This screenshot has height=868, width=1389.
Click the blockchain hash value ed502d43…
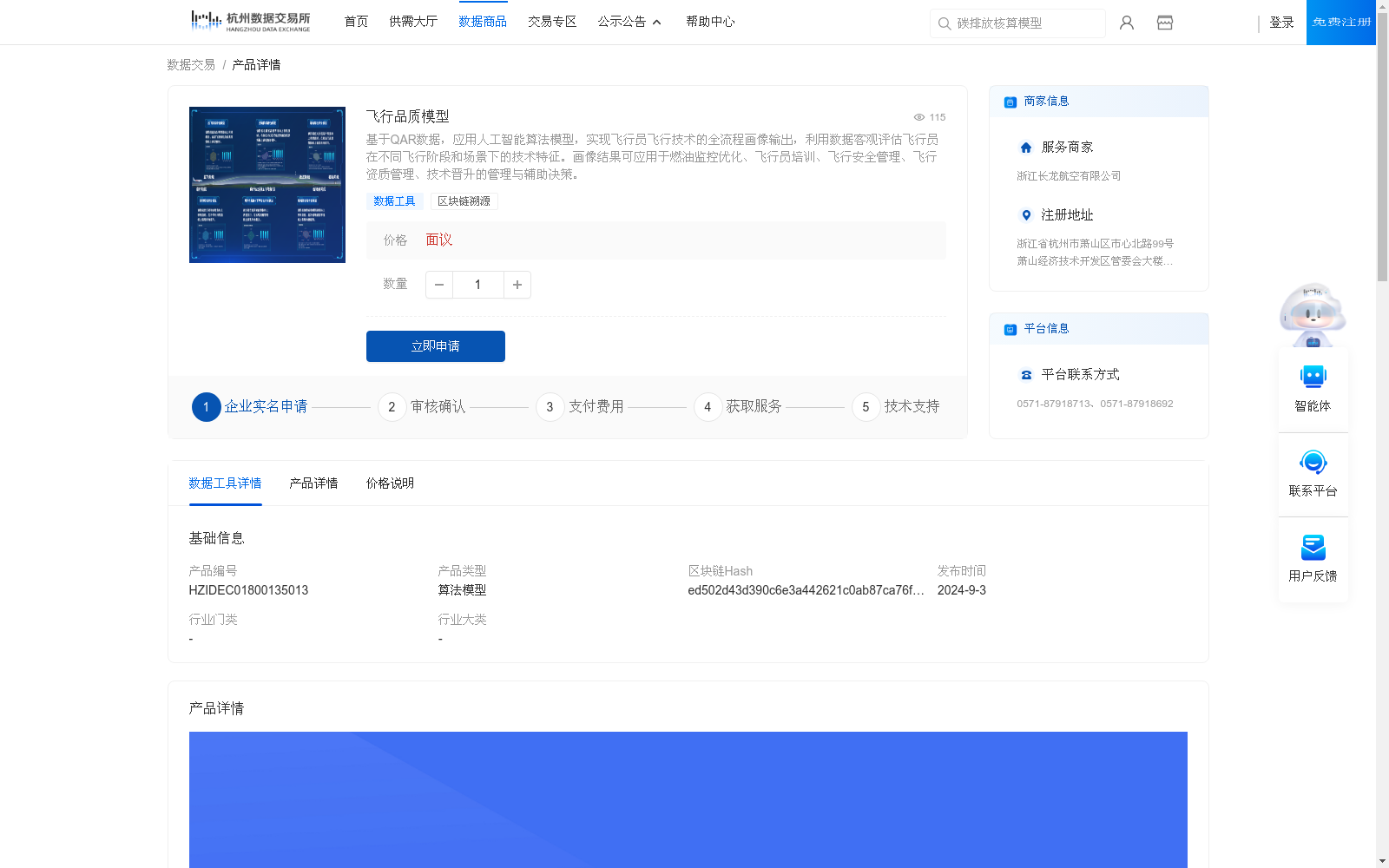click(806, 590)
